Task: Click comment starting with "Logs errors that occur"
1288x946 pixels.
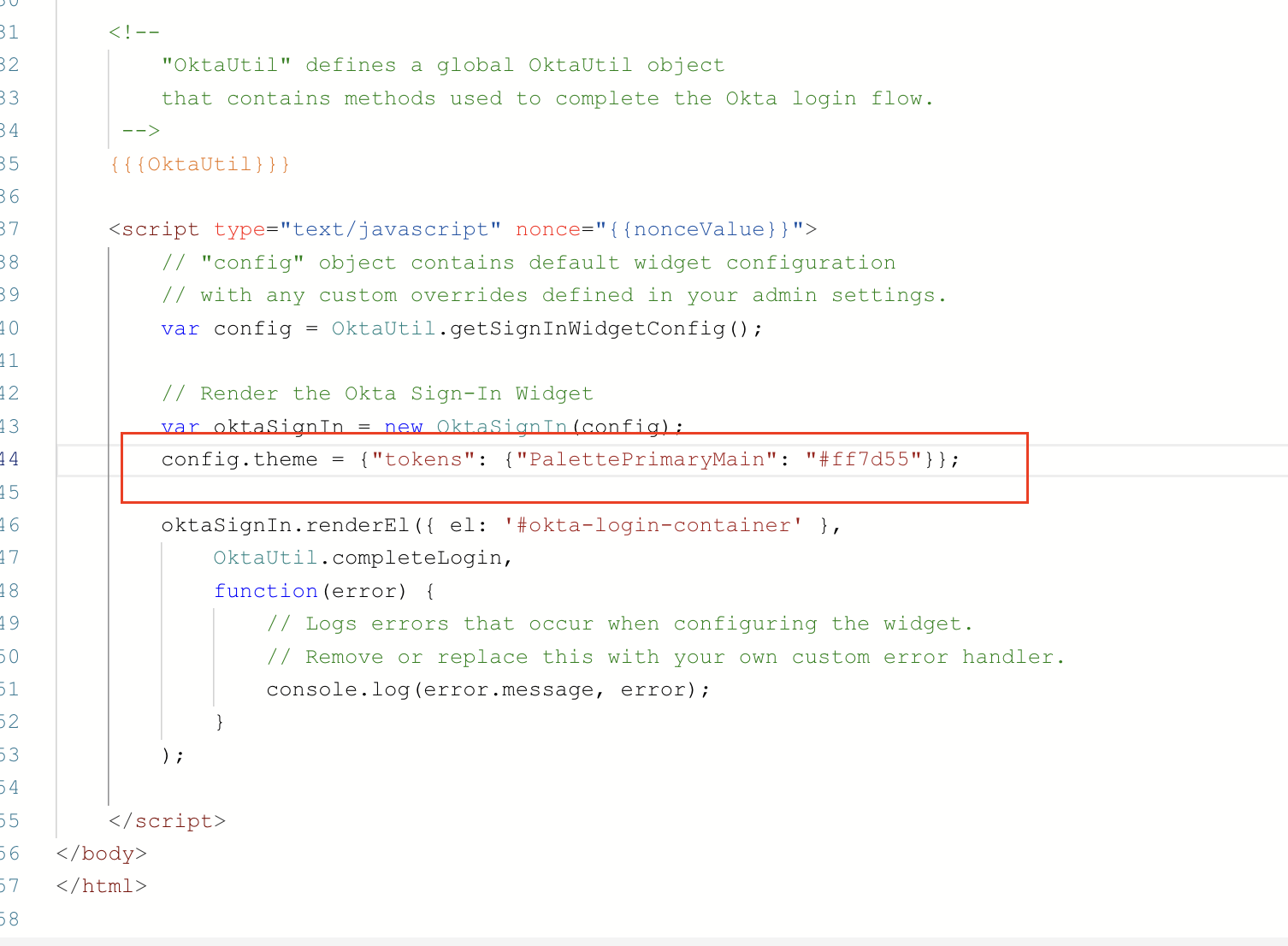Action: [x=619, y=624]
